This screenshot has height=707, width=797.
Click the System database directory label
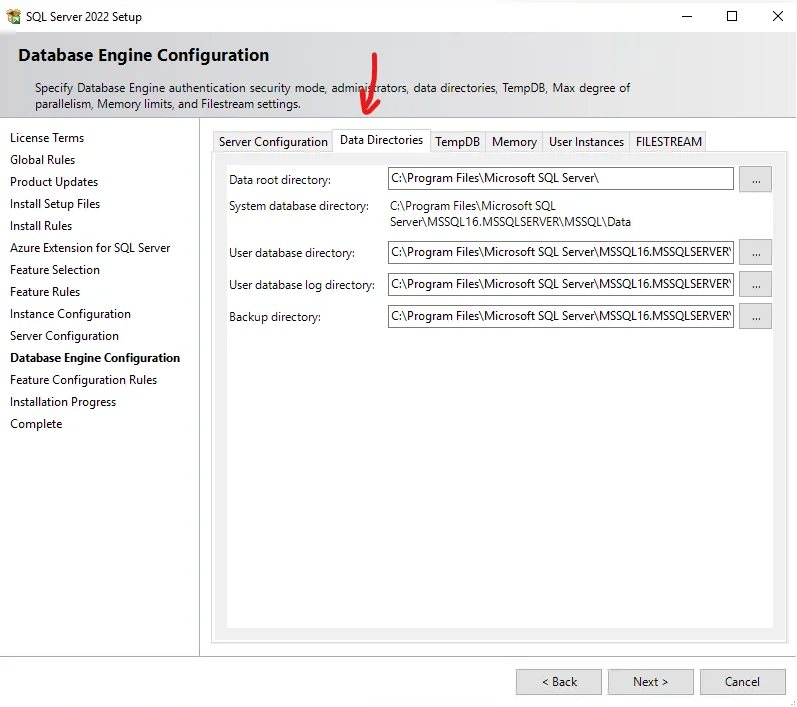pyautogui.click(x=299, y=206)
